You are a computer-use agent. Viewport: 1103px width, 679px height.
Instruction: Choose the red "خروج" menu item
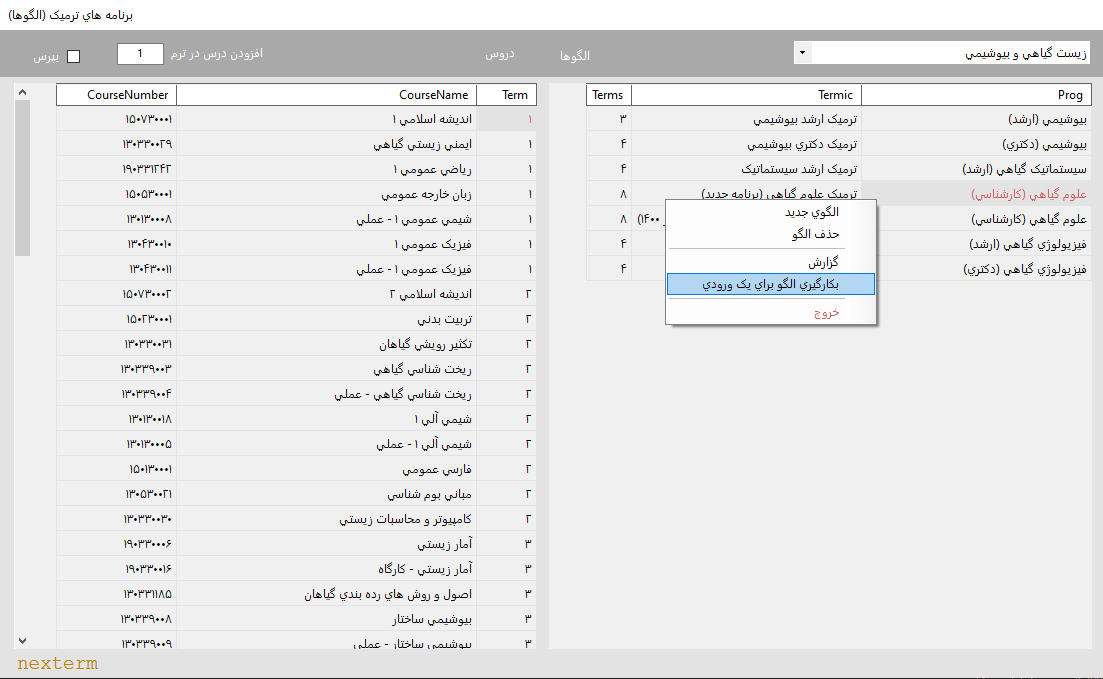825,312
